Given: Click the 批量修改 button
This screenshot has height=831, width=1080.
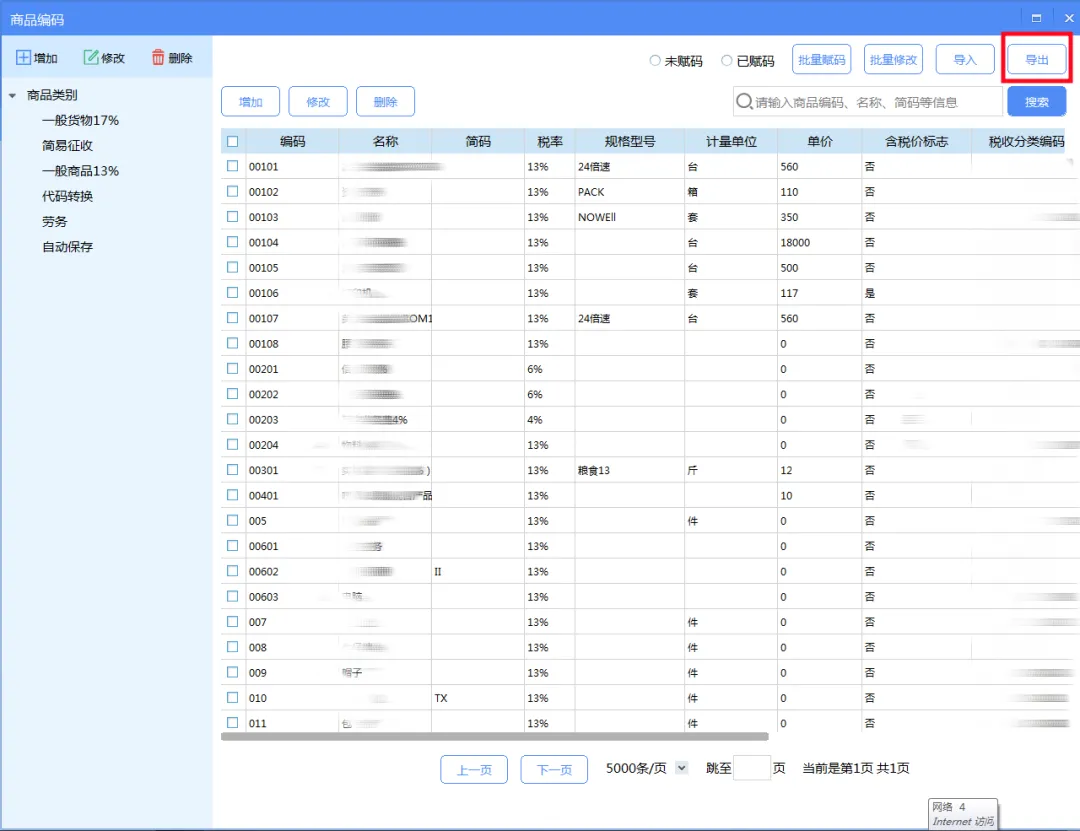Looking at the screenshot, I should 893,59.
